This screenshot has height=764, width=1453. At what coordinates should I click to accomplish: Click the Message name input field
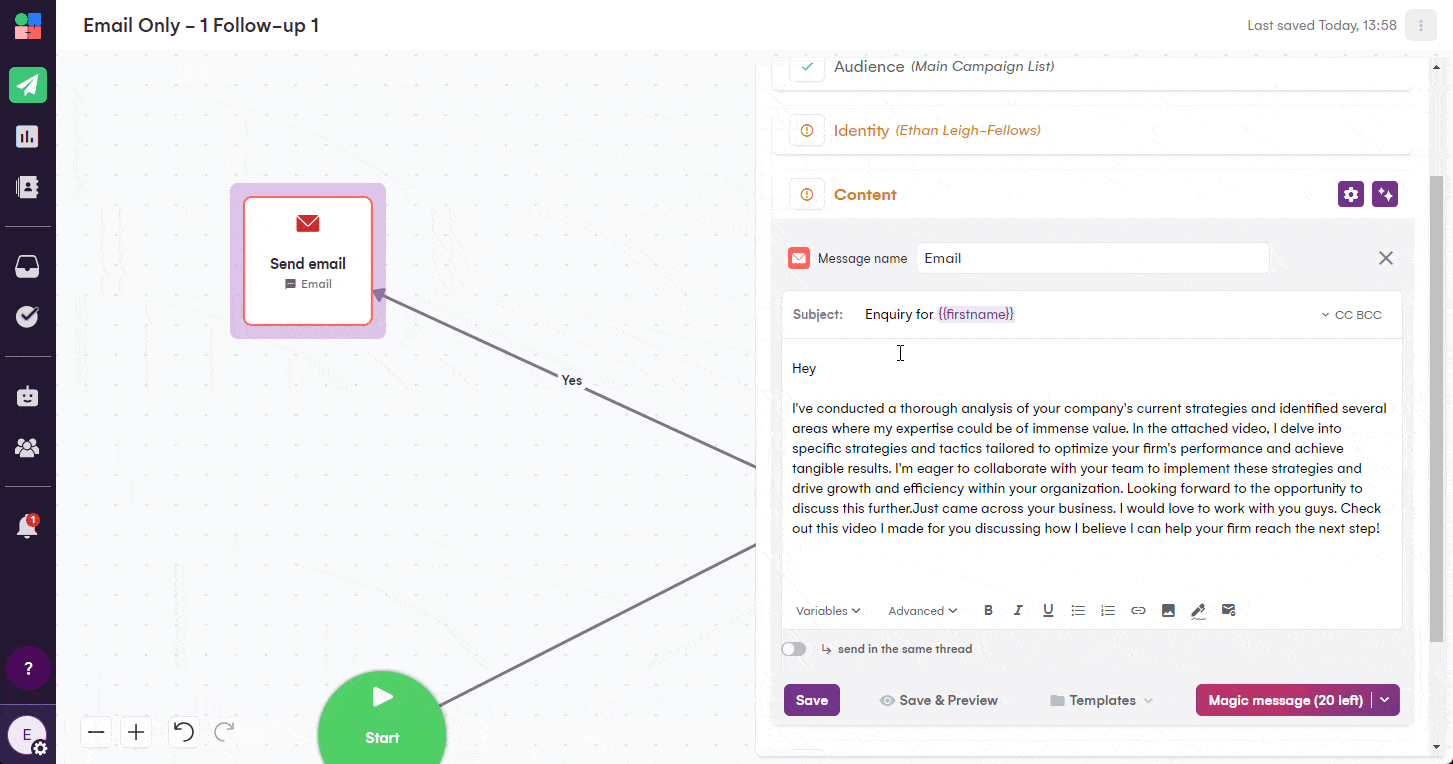pyautogui.click(x=1093, y=258)
